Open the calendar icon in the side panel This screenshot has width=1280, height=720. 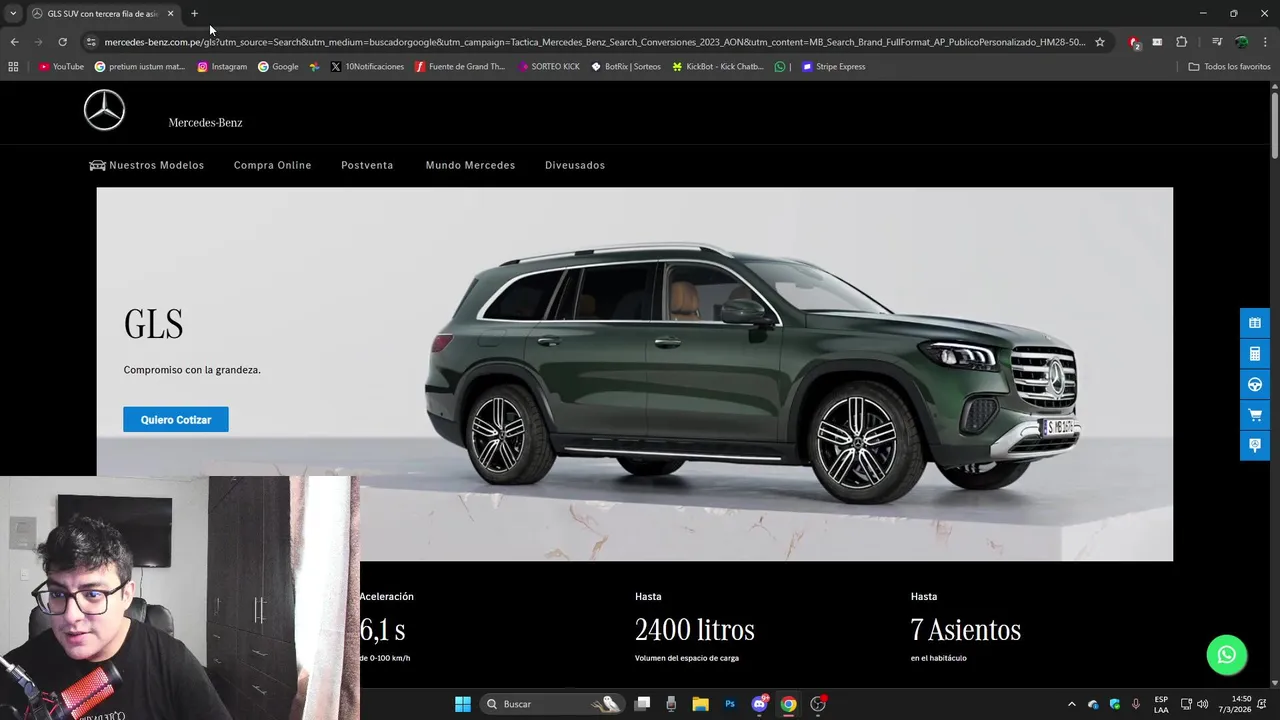[x=1255, y=323]
